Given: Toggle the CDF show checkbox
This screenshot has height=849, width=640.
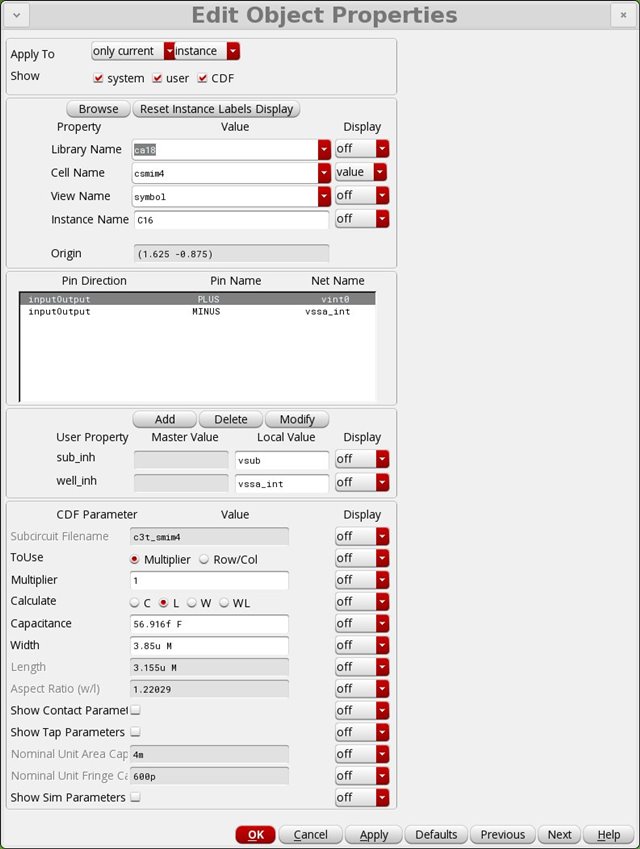Looking at the screenshot, I should click(x=203, y=78).
